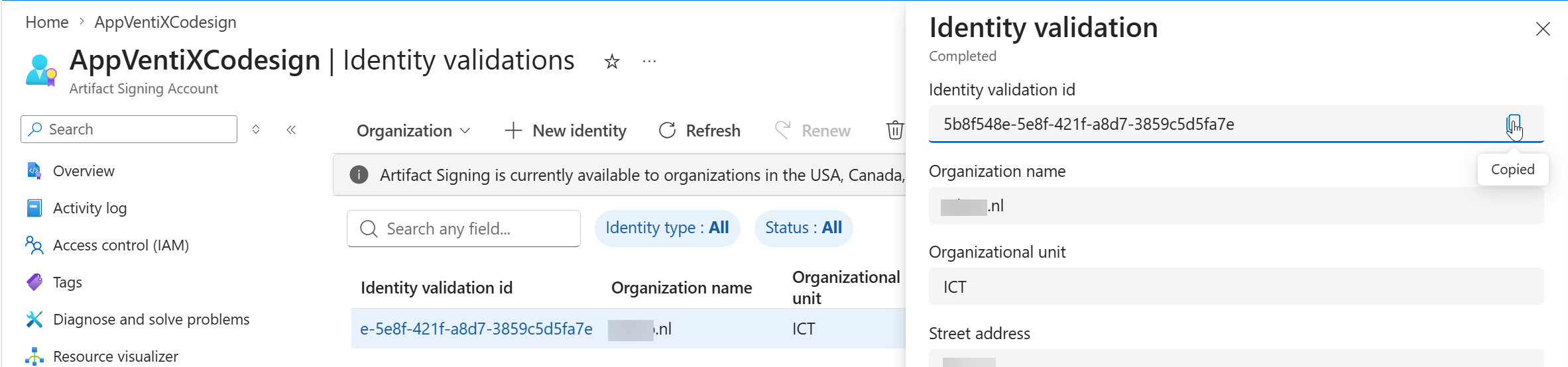Open the more options ellipsis menu
The height and width of the screenshot is (367, 1568).
tap(649, 62)
